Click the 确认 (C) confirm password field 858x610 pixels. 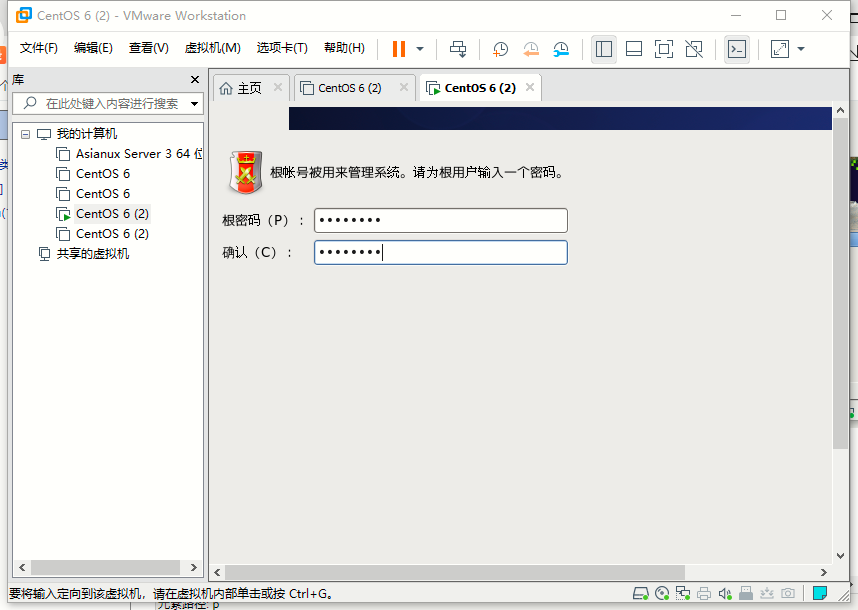(440, 253)
